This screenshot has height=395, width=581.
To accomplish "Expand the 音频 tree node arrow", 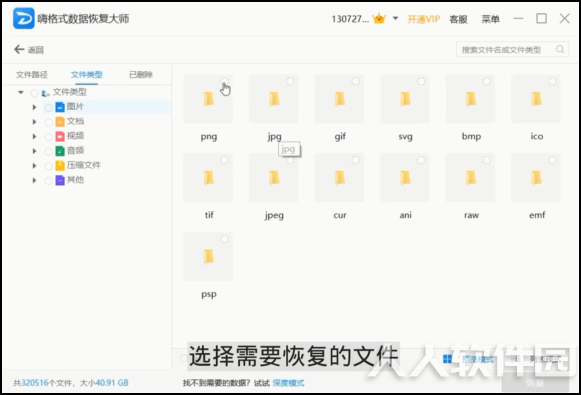I will click(x=34, y=151).
